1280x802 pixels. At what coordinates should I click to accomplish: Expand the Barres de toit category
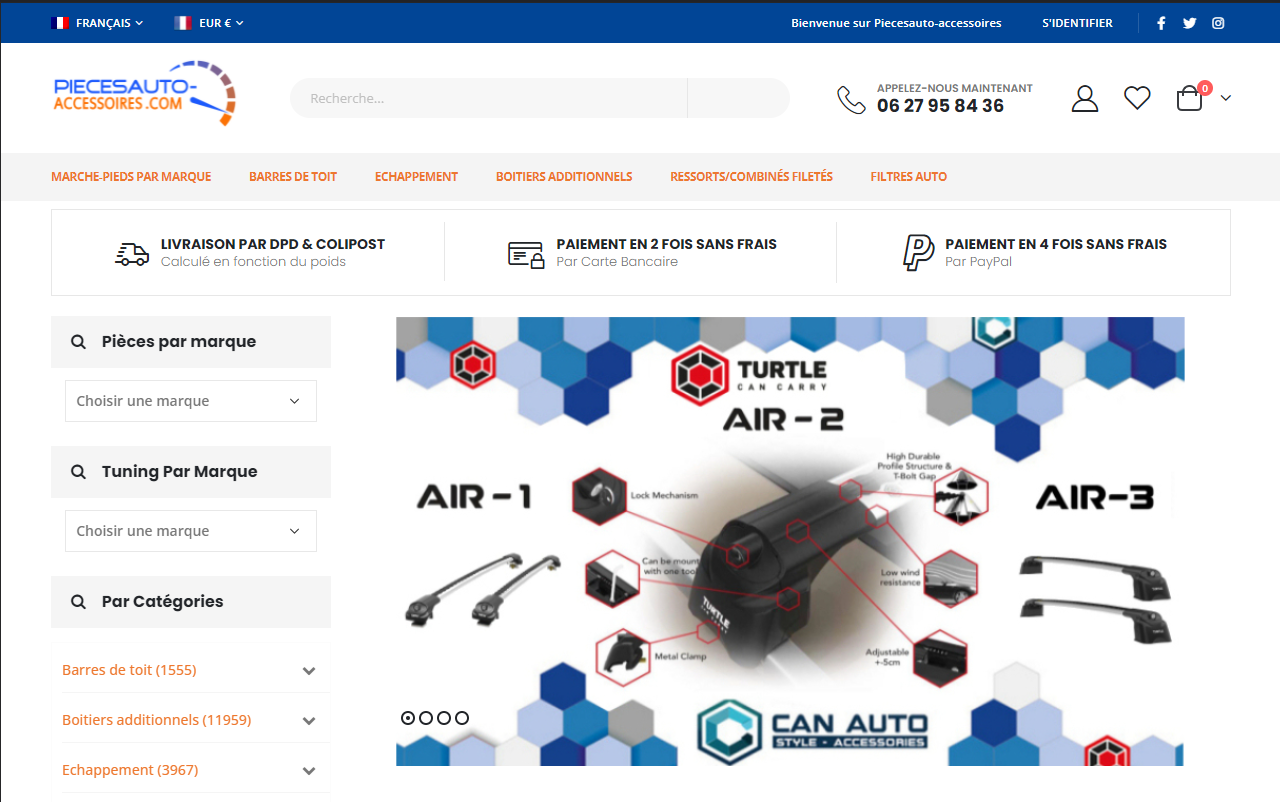coord(309,671)
